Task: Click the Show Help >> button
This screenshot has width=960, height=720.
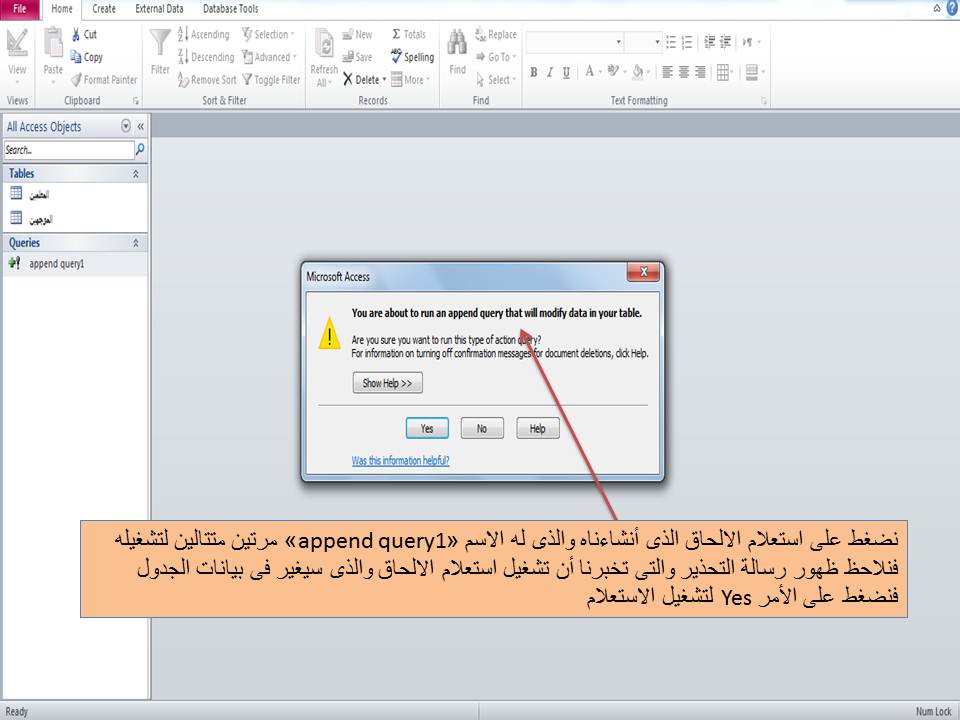Action: click(x=388, y=383)
